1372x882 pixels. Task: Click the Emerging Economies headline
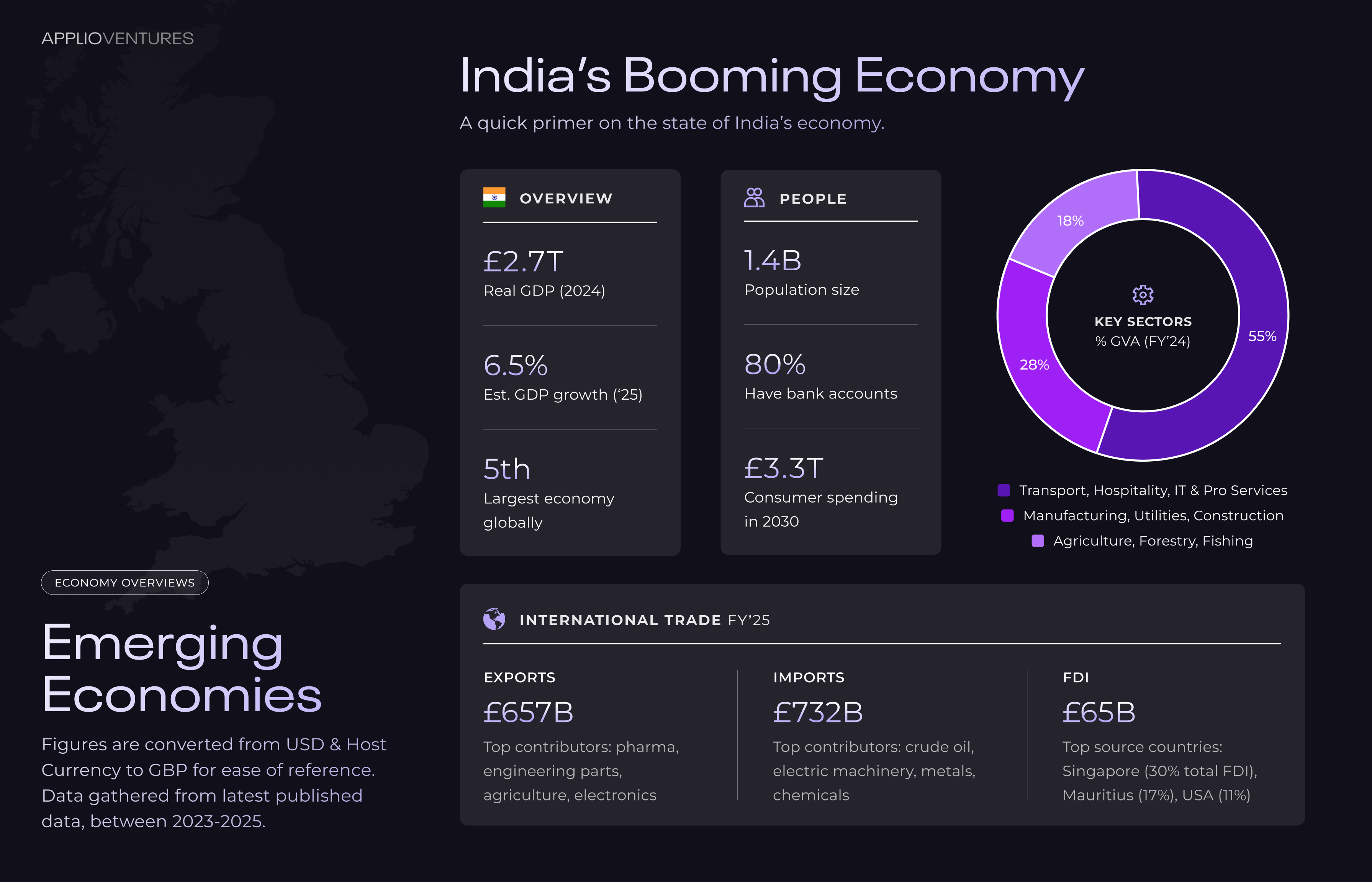coord(182,669)
